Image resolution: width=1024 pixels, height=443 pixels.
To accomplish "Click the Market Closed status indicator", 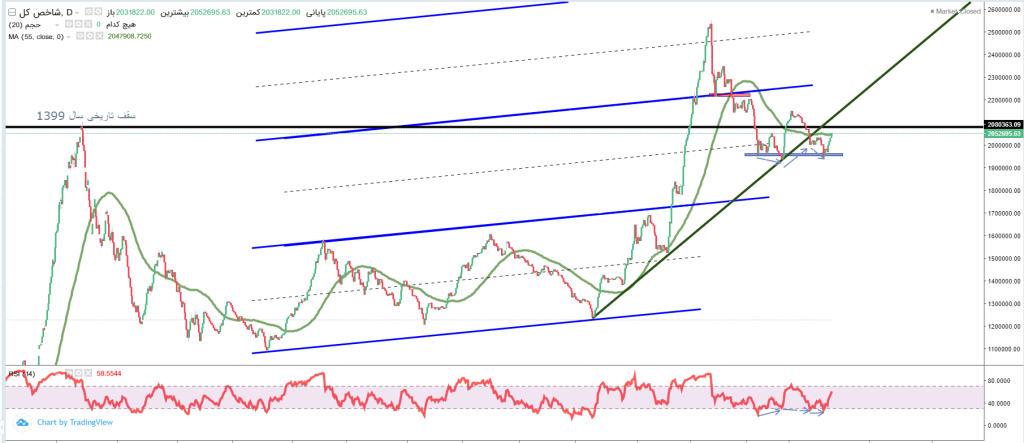I will 953,12.
